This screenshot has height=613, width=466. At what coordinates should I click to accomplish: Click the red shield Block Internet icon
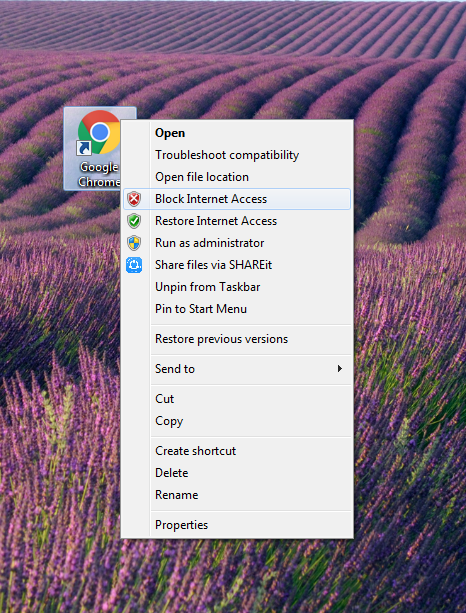coord(134,199)
